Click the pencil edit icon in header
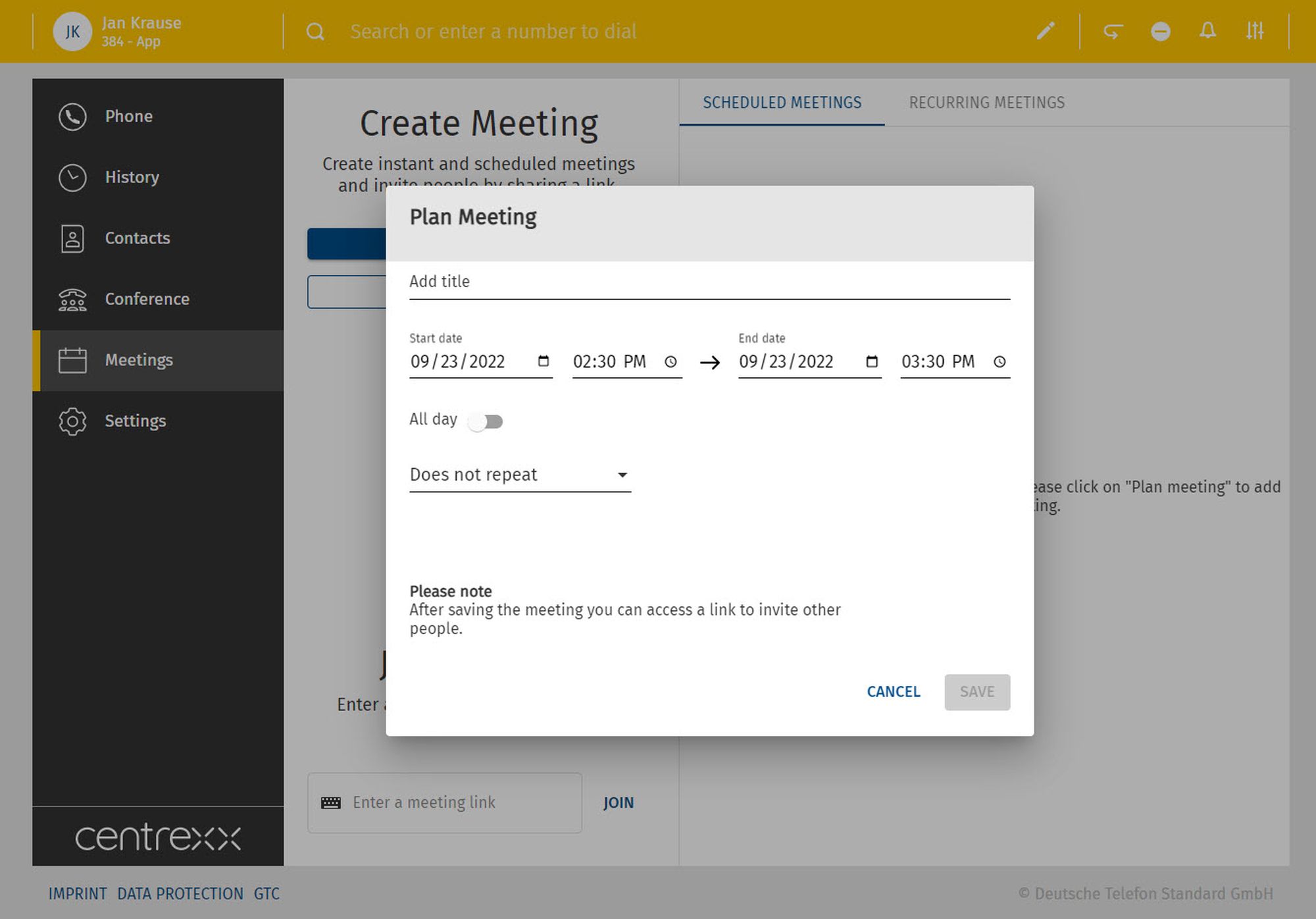1316x919 pixels. (x=1046, y=31)
